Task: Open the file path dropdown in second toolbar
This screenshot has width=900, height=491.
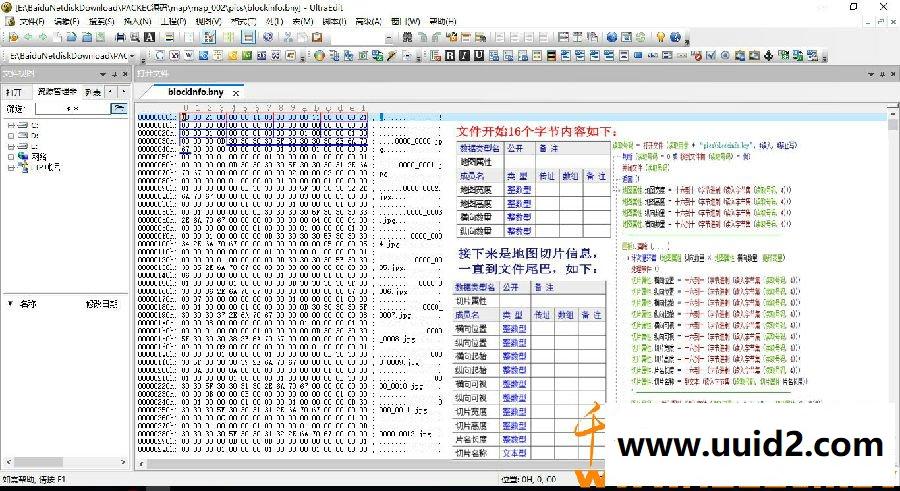Action: point(133,56)
